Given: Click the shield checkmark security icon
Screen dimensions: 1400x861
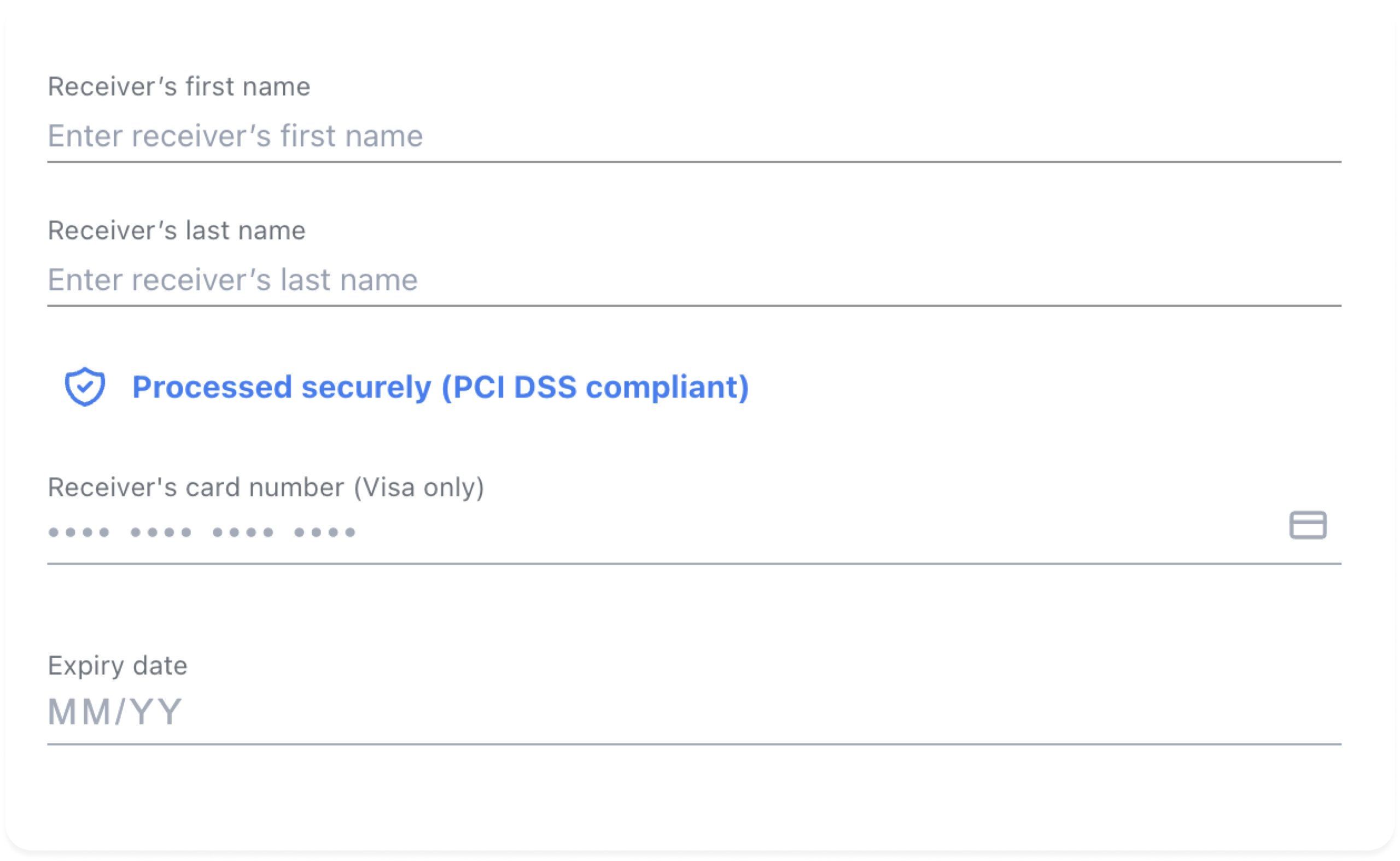Looking at the screenshot, I should pyautogui.click(x=85, y=386).
